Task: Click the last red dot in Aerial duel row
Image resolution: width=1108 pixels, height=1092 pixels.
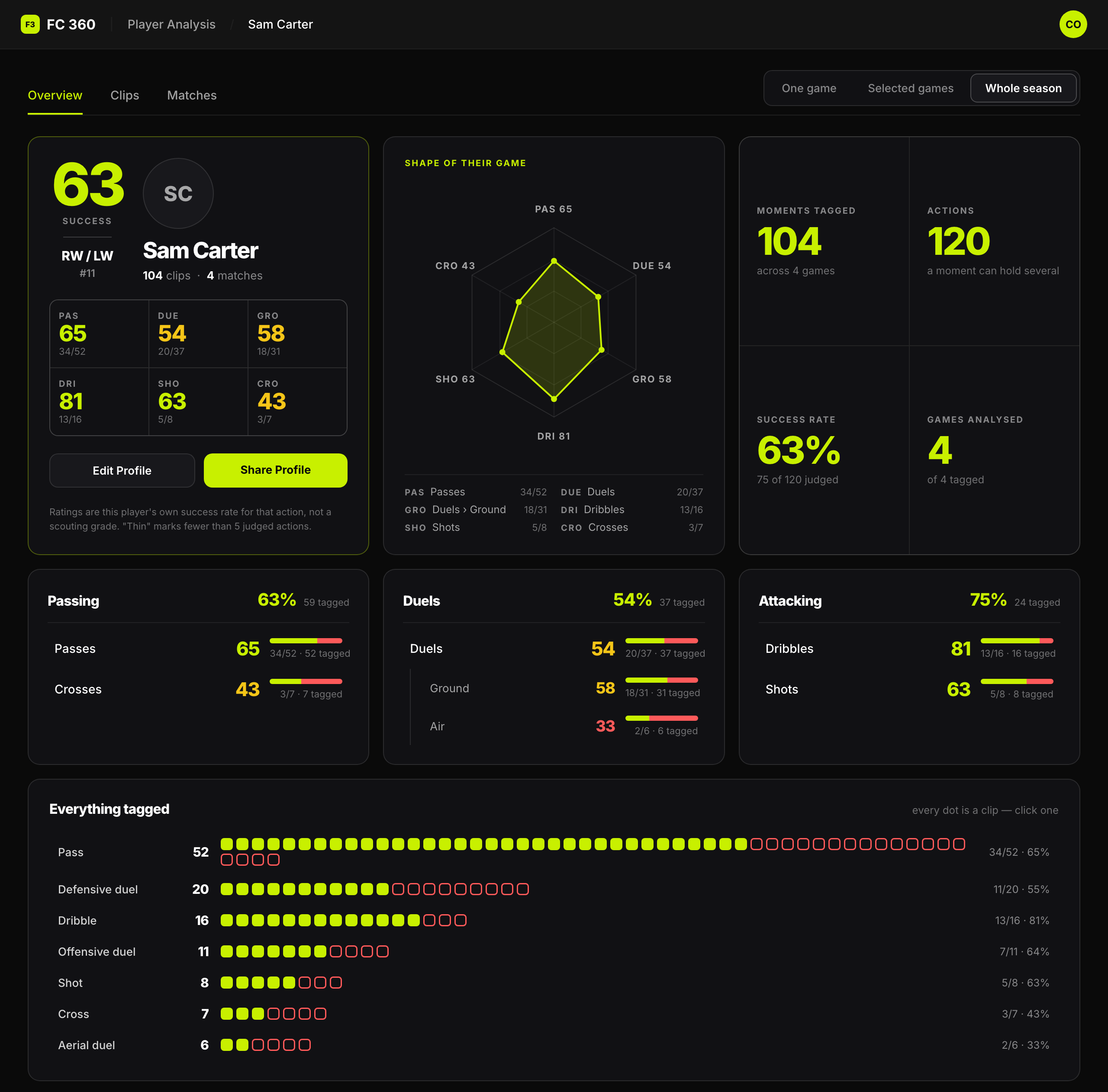Action: pos(305,1044)
